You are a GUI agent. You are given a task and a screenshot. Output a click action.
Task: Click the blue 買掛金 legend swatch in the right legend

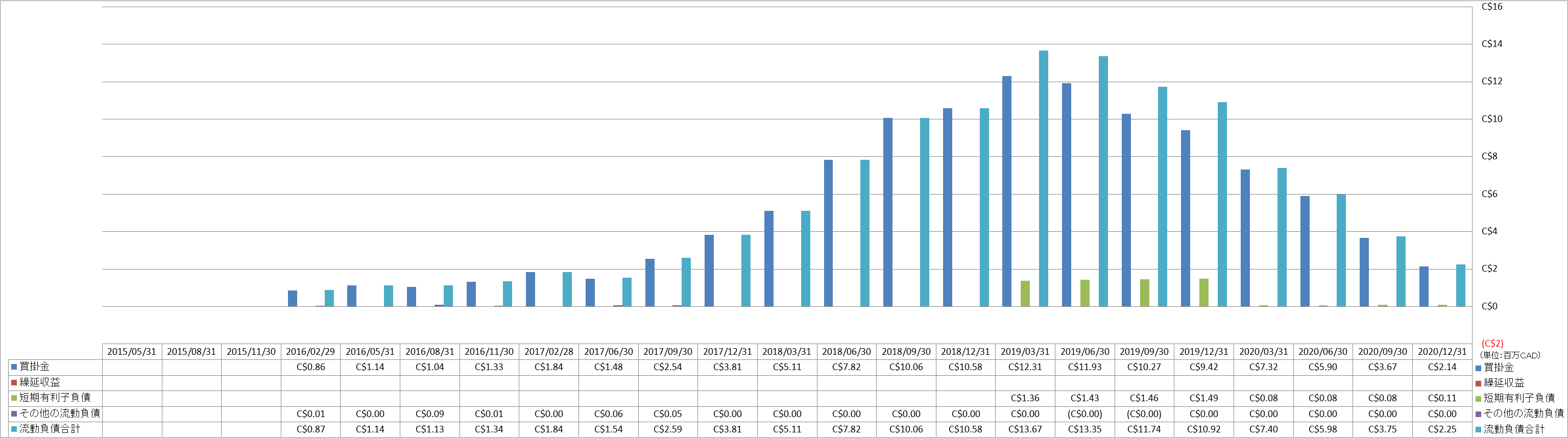[1479, 368]
